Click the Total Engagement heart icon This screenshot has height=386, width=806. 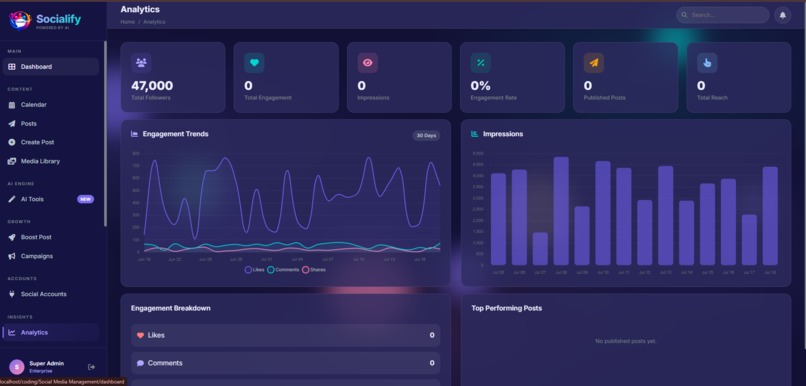click(x=254, y=63)
